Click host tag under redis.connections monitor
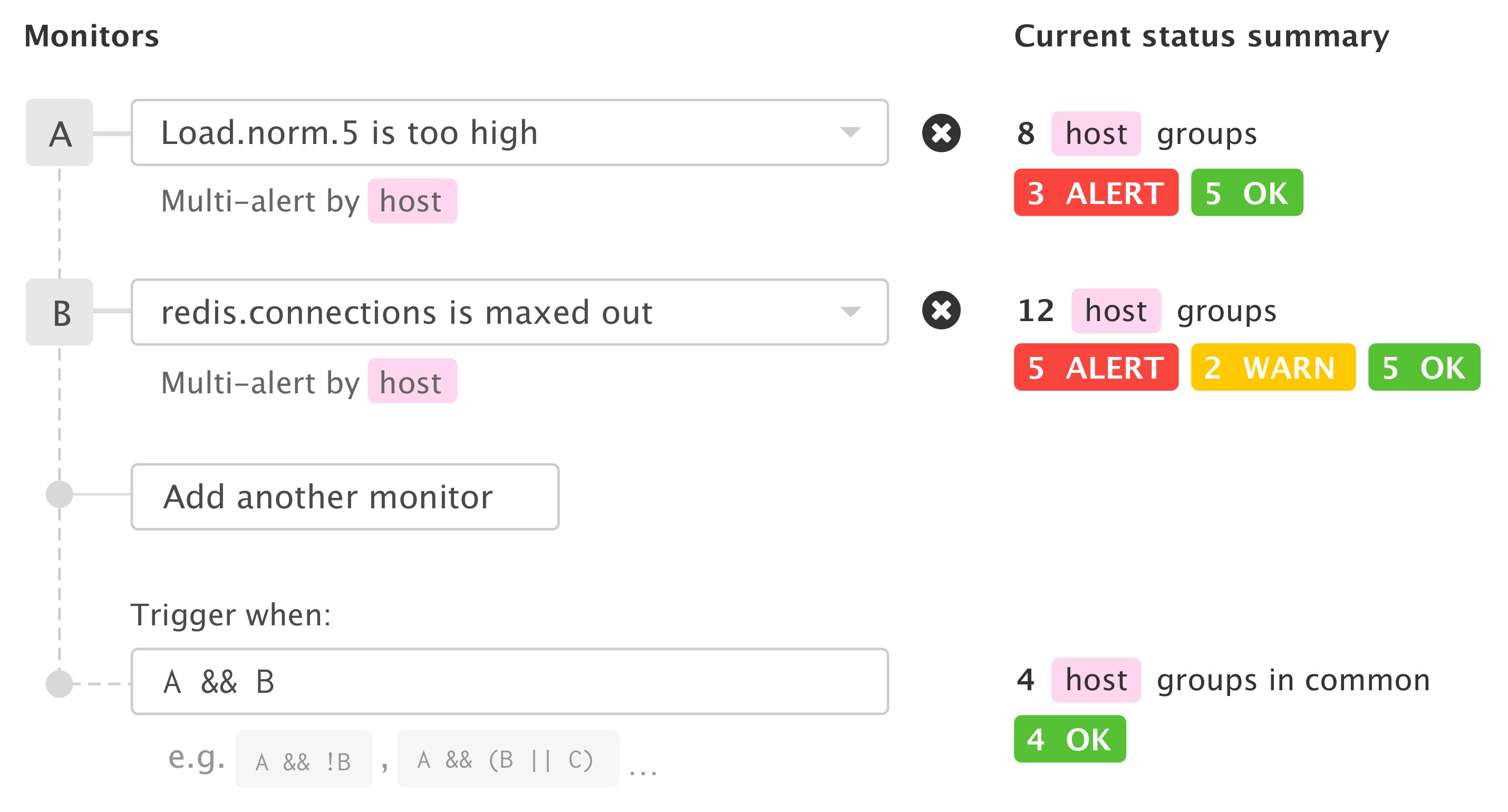The image size is (1508, 812). 412,381
